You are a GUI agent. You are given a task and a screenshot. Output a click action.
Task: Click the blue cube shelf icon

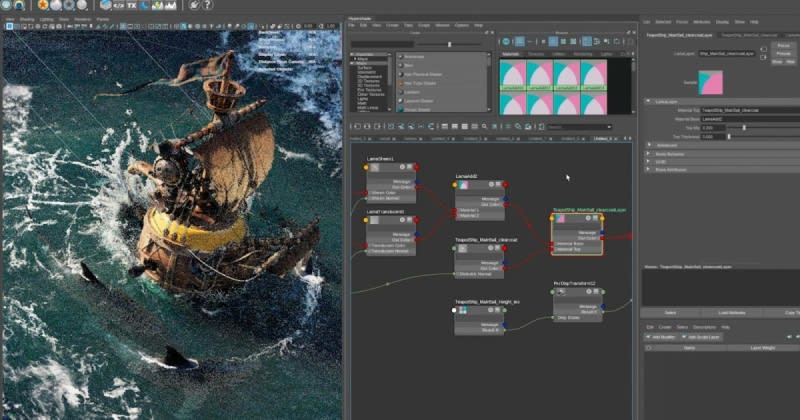[x=106, y=5]
